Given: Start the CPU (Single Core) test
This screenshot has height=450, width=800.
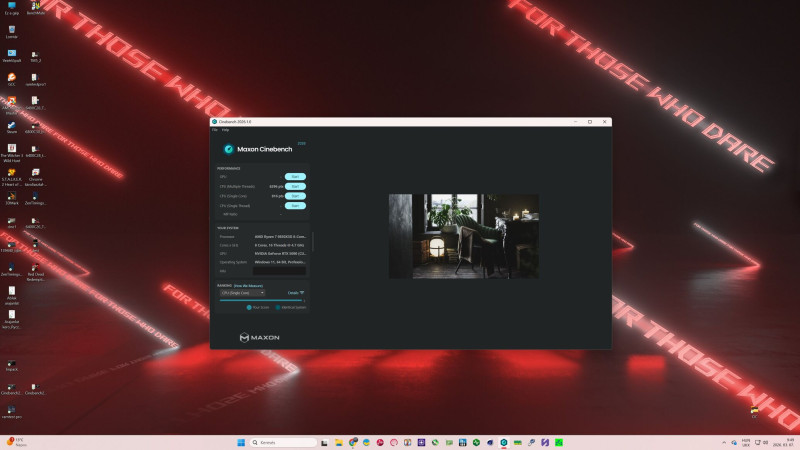Looking at the screenshot, I should coord(295,196).
